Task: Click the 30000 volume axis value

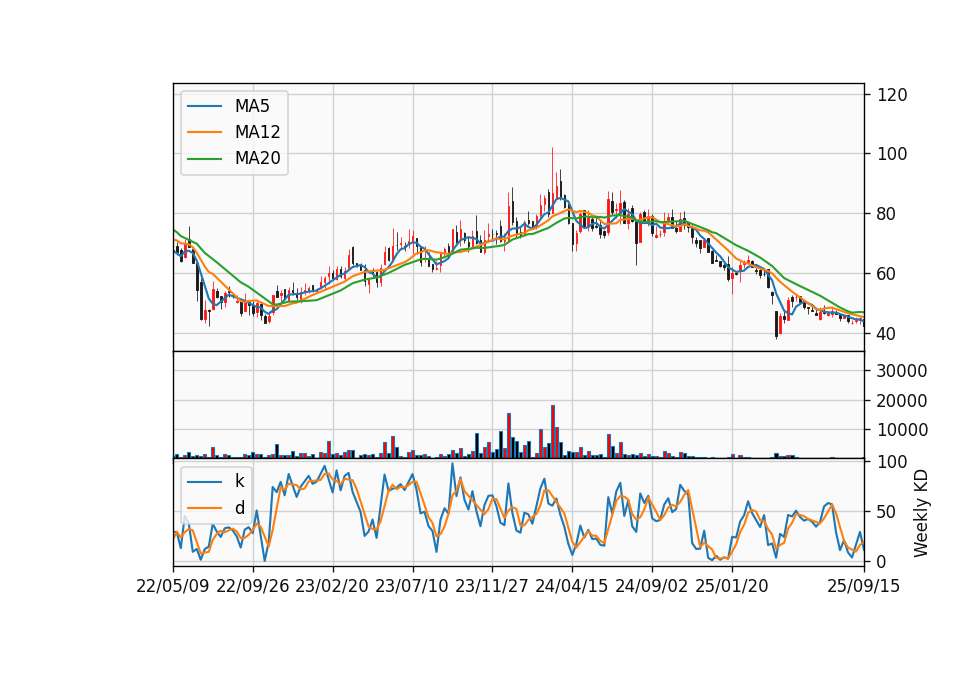Action: [x=902, y=371]
